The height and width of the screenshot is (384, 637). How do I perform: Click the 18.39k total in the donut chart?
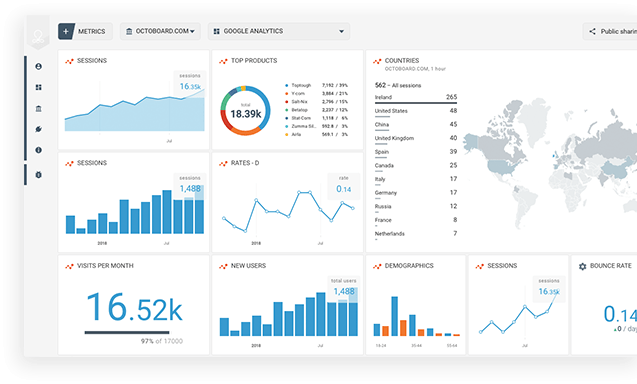tap(245, 114)
